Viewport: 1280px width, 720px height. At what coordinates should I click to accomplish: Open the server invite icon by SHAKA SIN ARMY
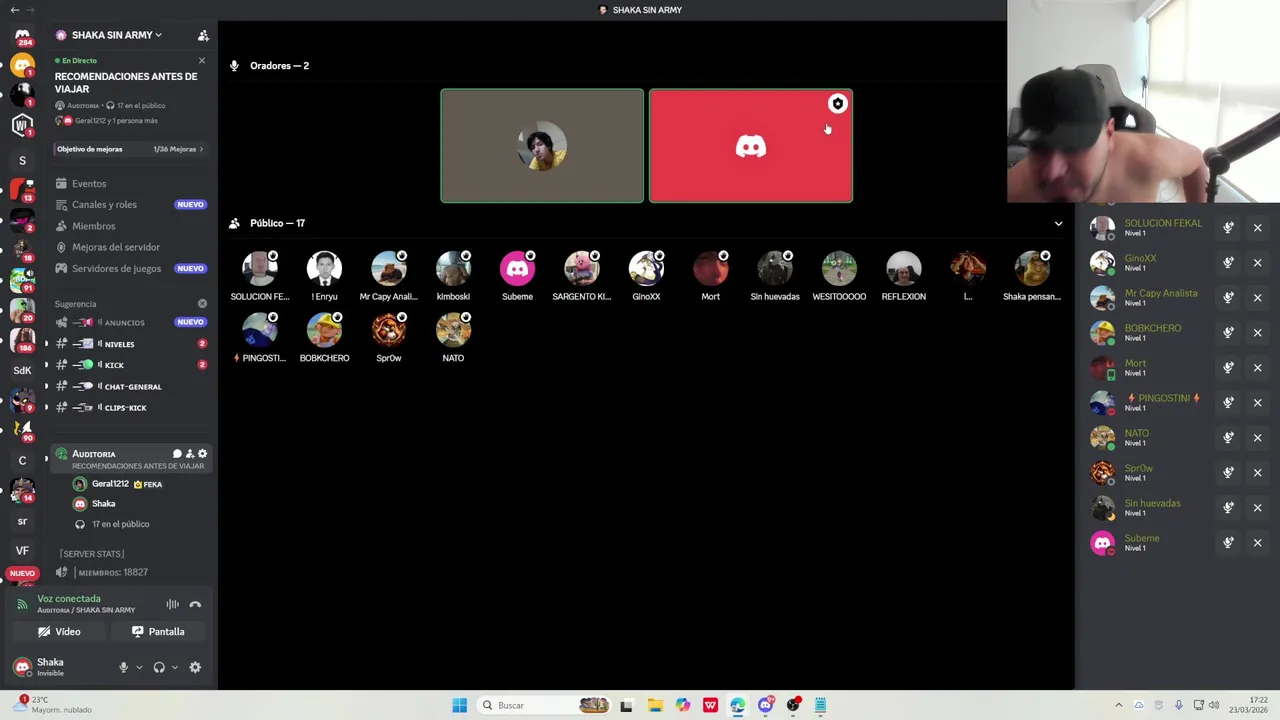tap(203, 35)
